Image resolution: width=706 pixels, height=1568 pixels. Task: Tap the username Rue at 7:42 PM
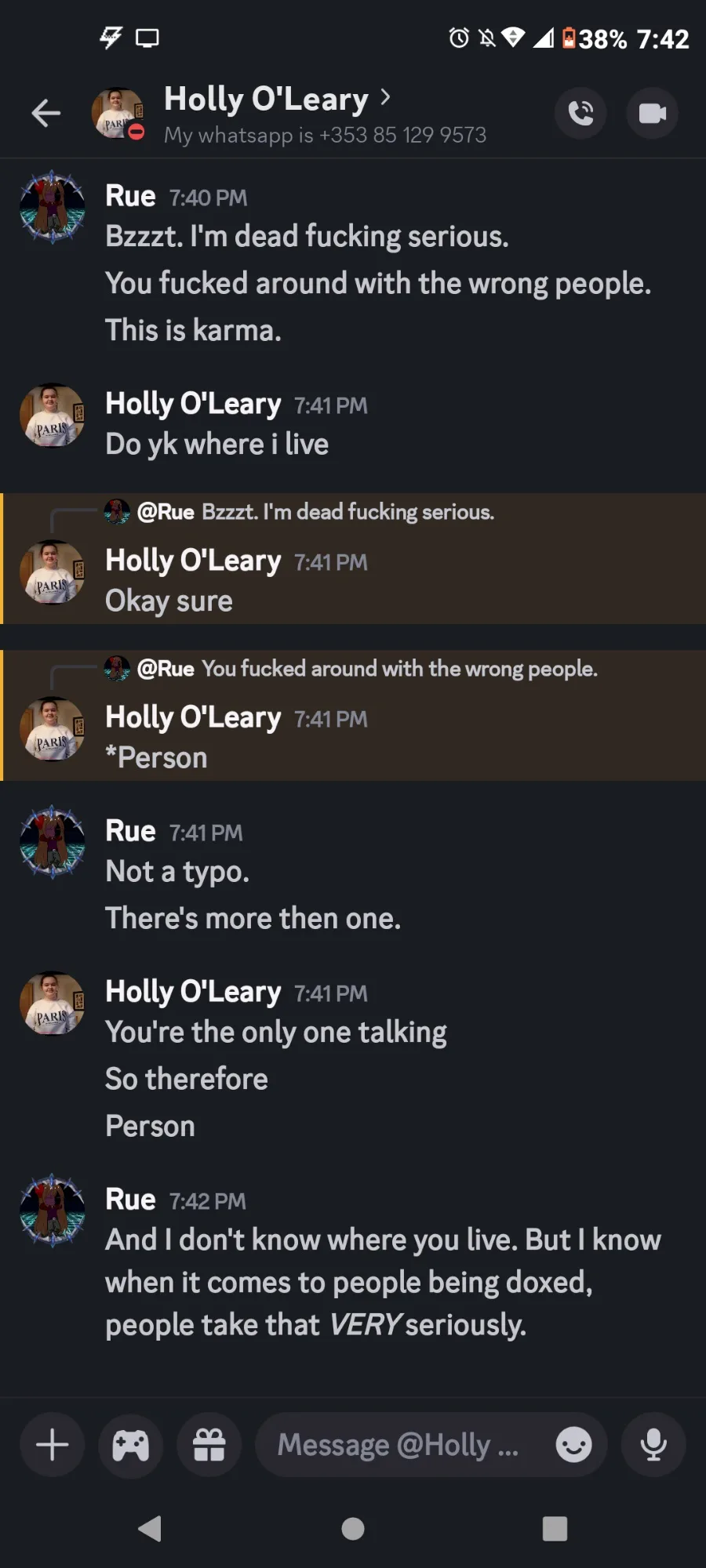[130, 1199]
